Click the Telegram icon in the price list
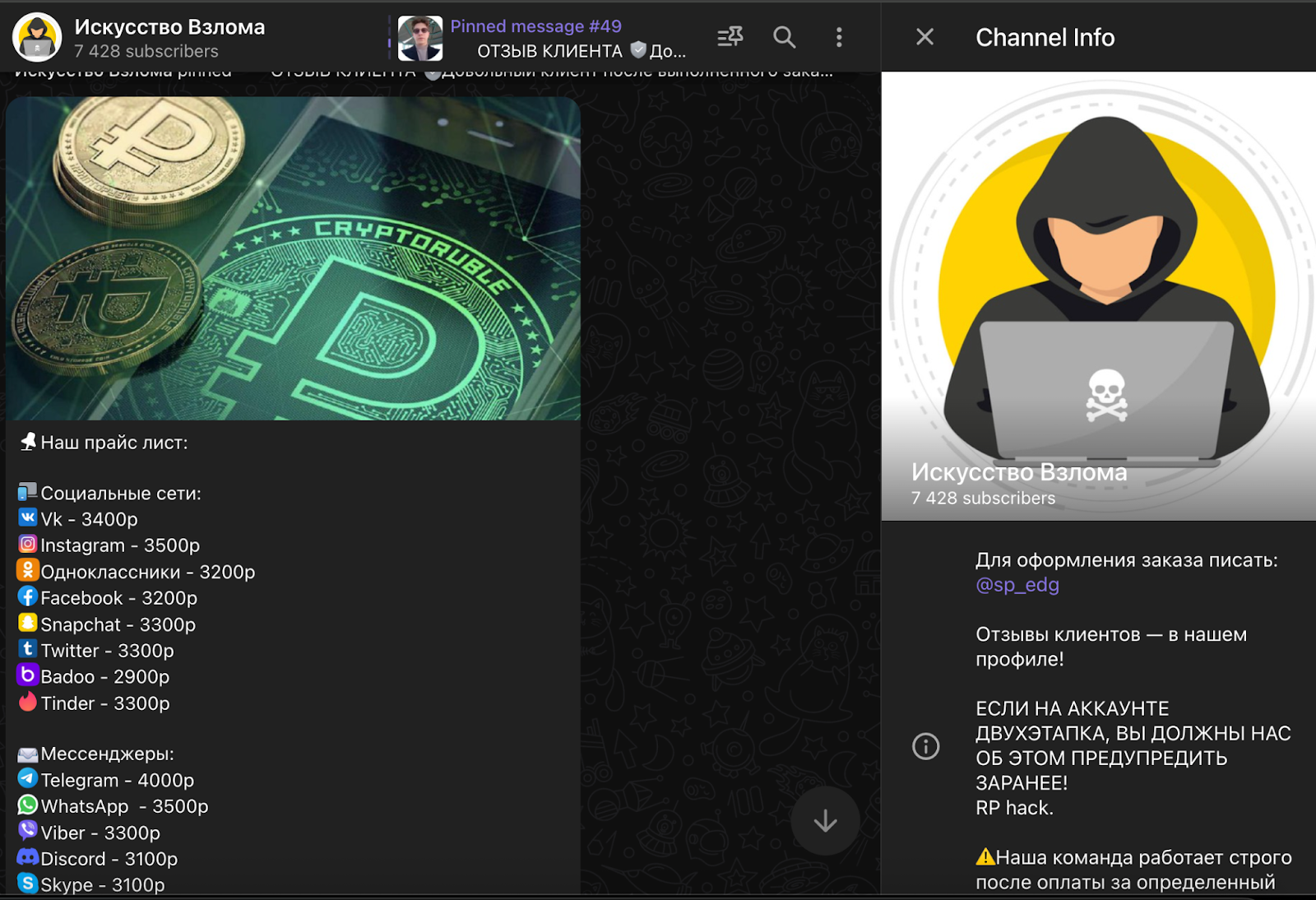The height and width of the screenshot is (900, 1316). coord(27,778)
